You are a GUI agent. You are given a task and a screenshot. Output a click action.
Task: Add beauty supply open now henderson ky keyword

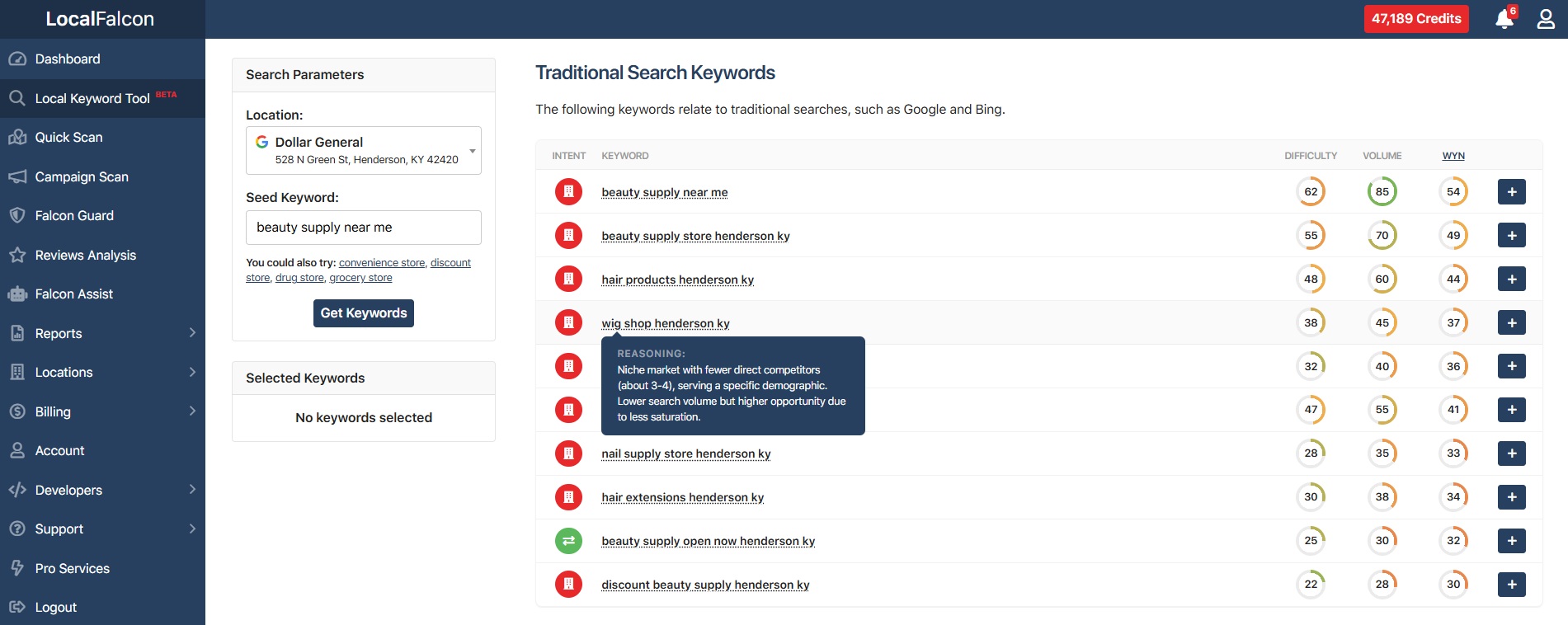[1511, 541]
